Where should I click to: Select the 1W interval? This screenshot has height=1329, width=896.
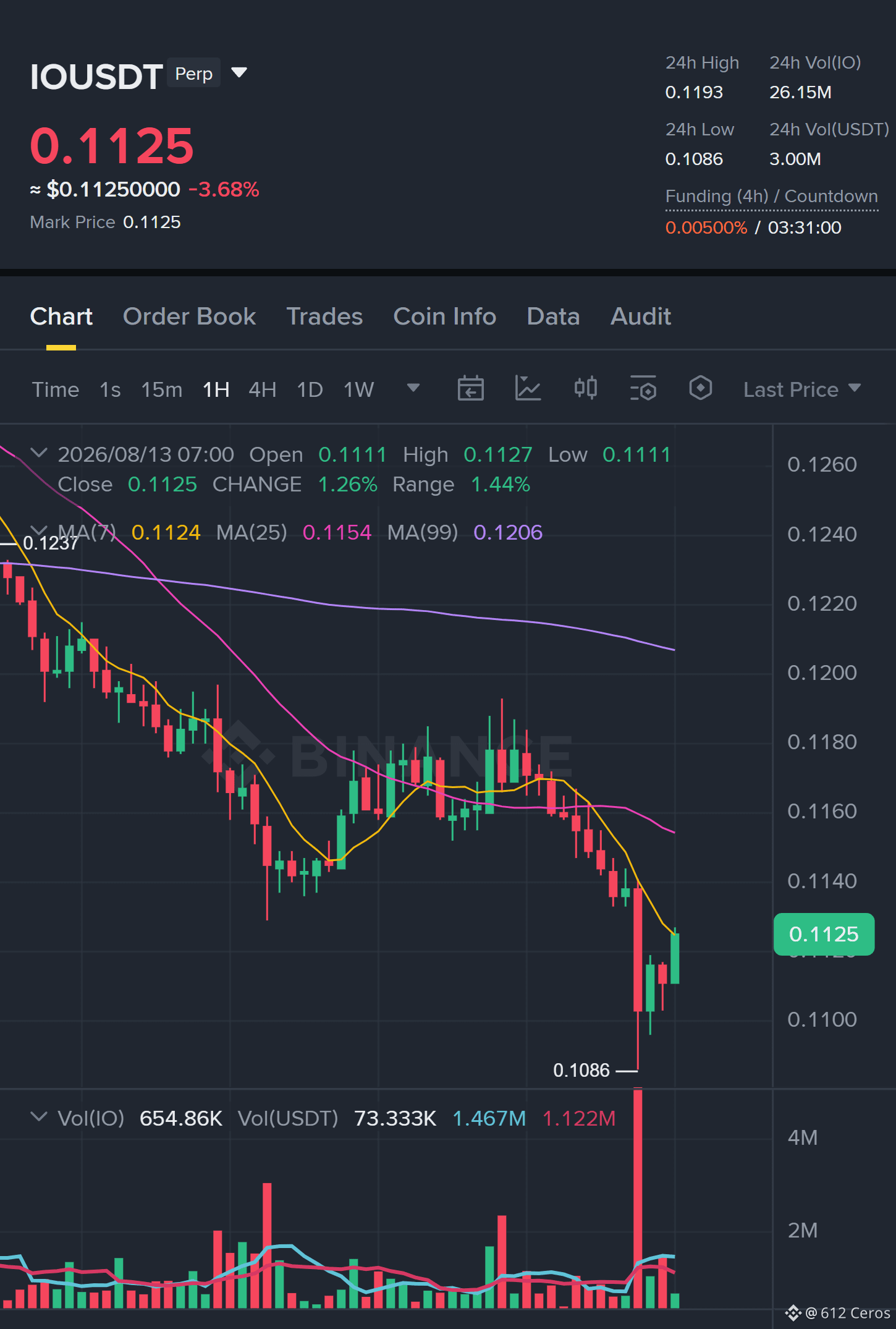coord(359,389)
